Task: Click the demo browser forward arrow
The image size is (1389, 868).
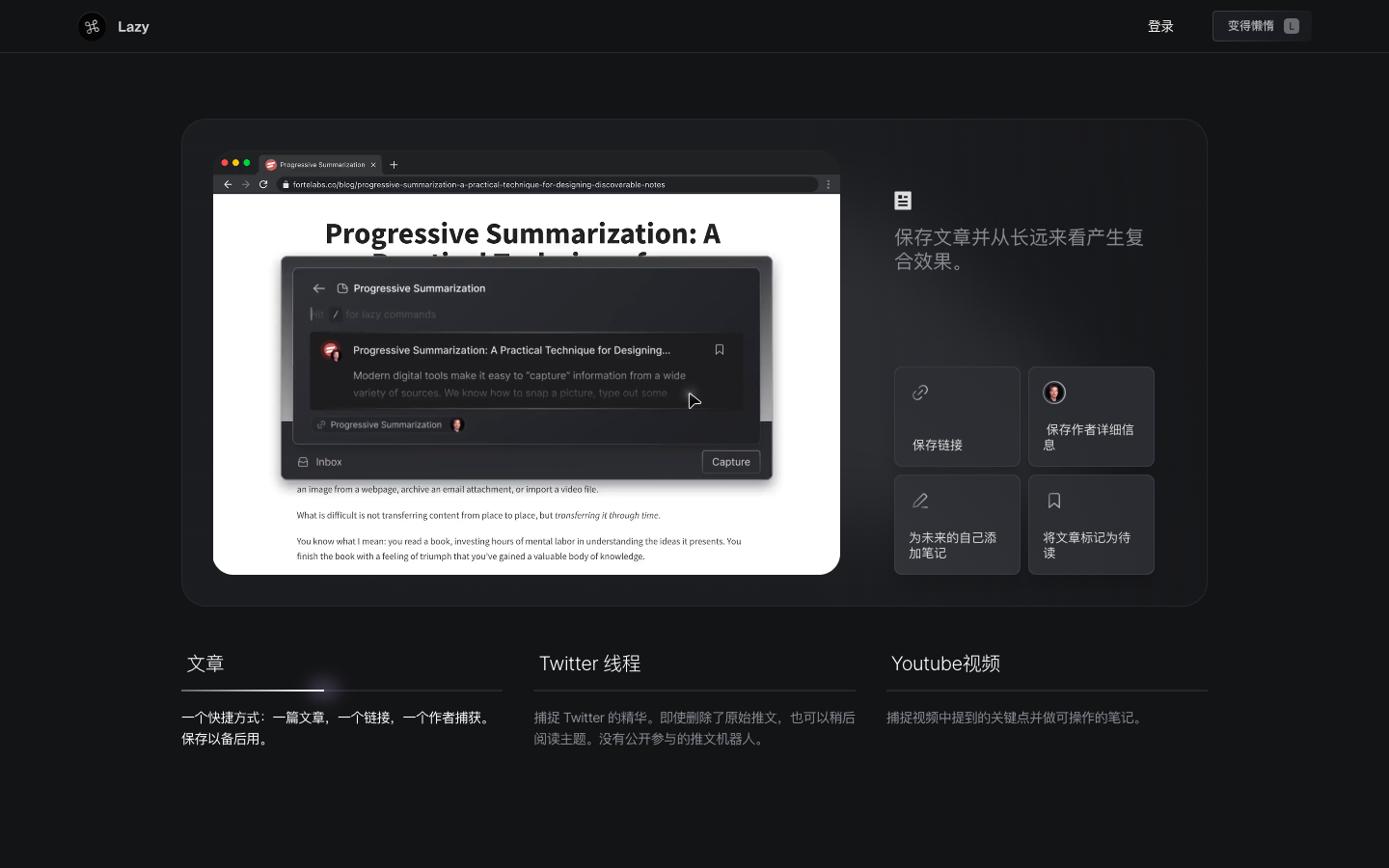Action: click(x=245, y=184)
